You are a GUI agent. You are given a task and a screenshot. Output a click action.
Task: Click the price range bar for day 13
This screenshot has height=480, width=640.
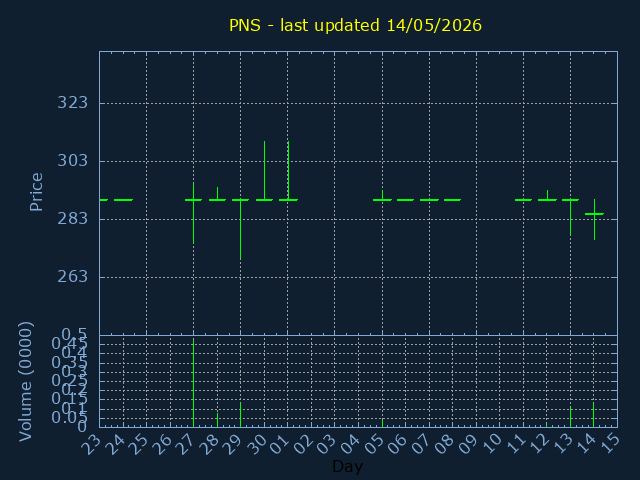[x=570, y=218]
